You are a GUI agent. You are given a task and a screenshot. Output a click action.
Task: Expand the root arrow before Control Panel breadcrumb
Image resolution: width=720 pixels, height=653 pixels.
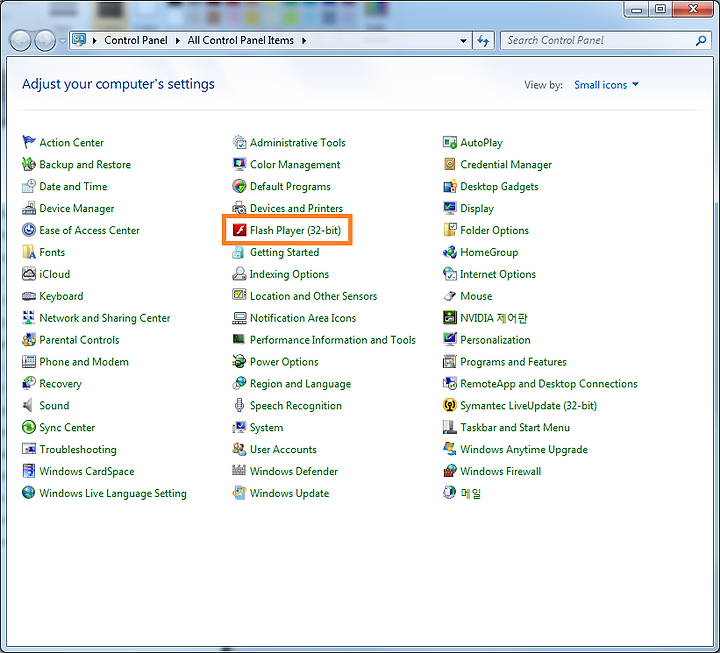point(95,40)
